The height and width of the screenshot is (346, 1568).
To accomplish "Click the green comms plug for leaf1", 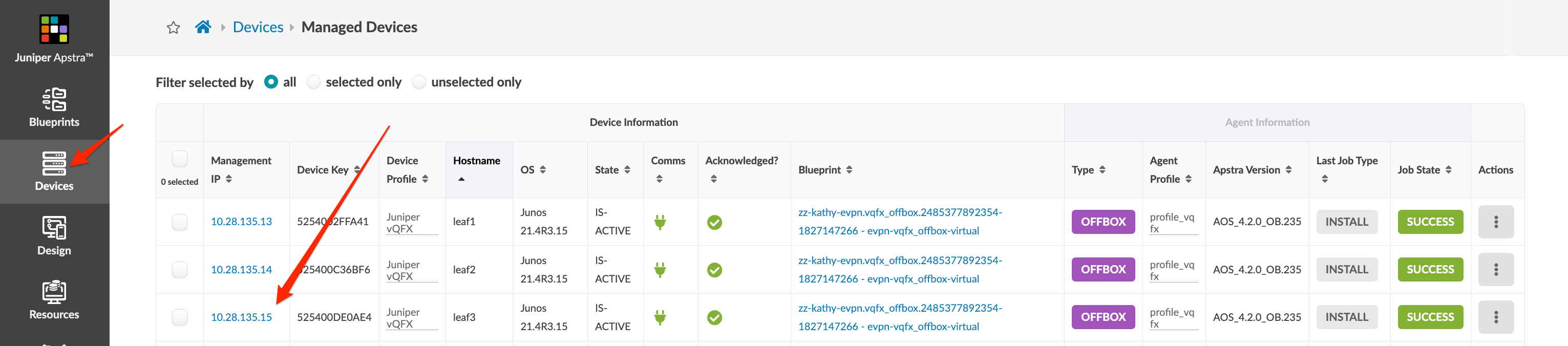I will coord(660,222).
